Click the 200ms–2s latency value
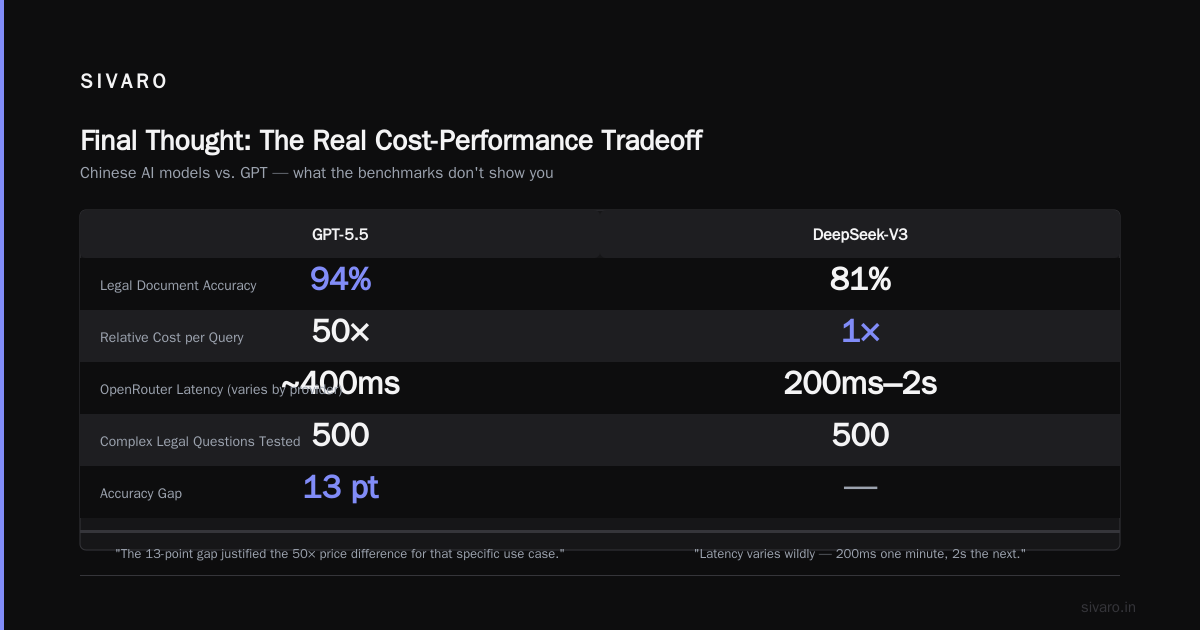Screen dimensions: 1200x630 click(860, 384)
